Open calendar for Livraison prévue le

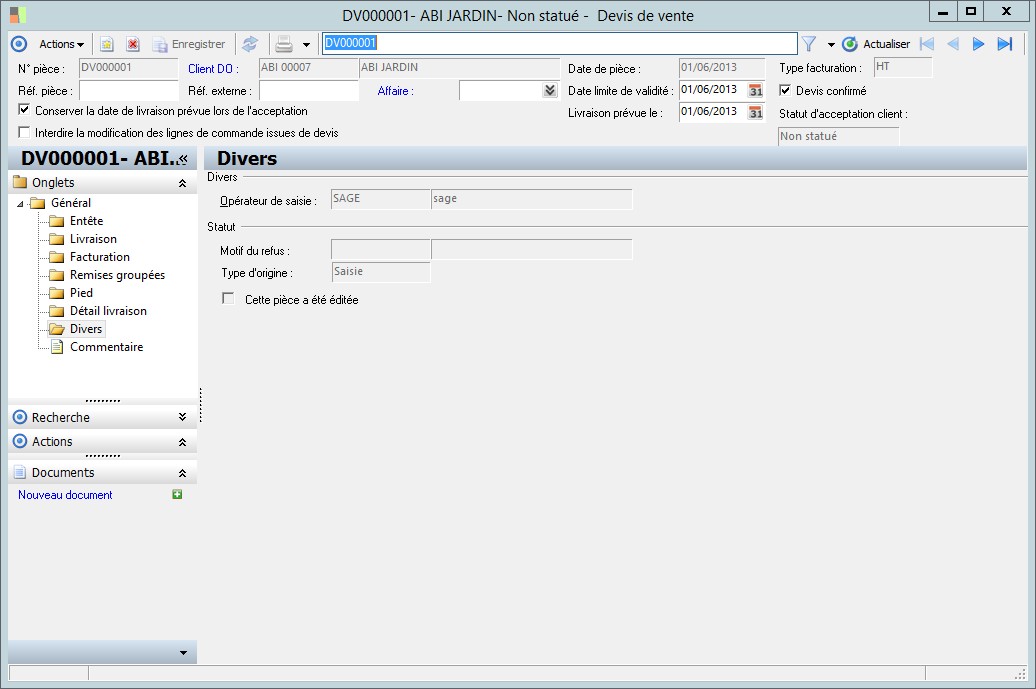(x=756, y=112)
